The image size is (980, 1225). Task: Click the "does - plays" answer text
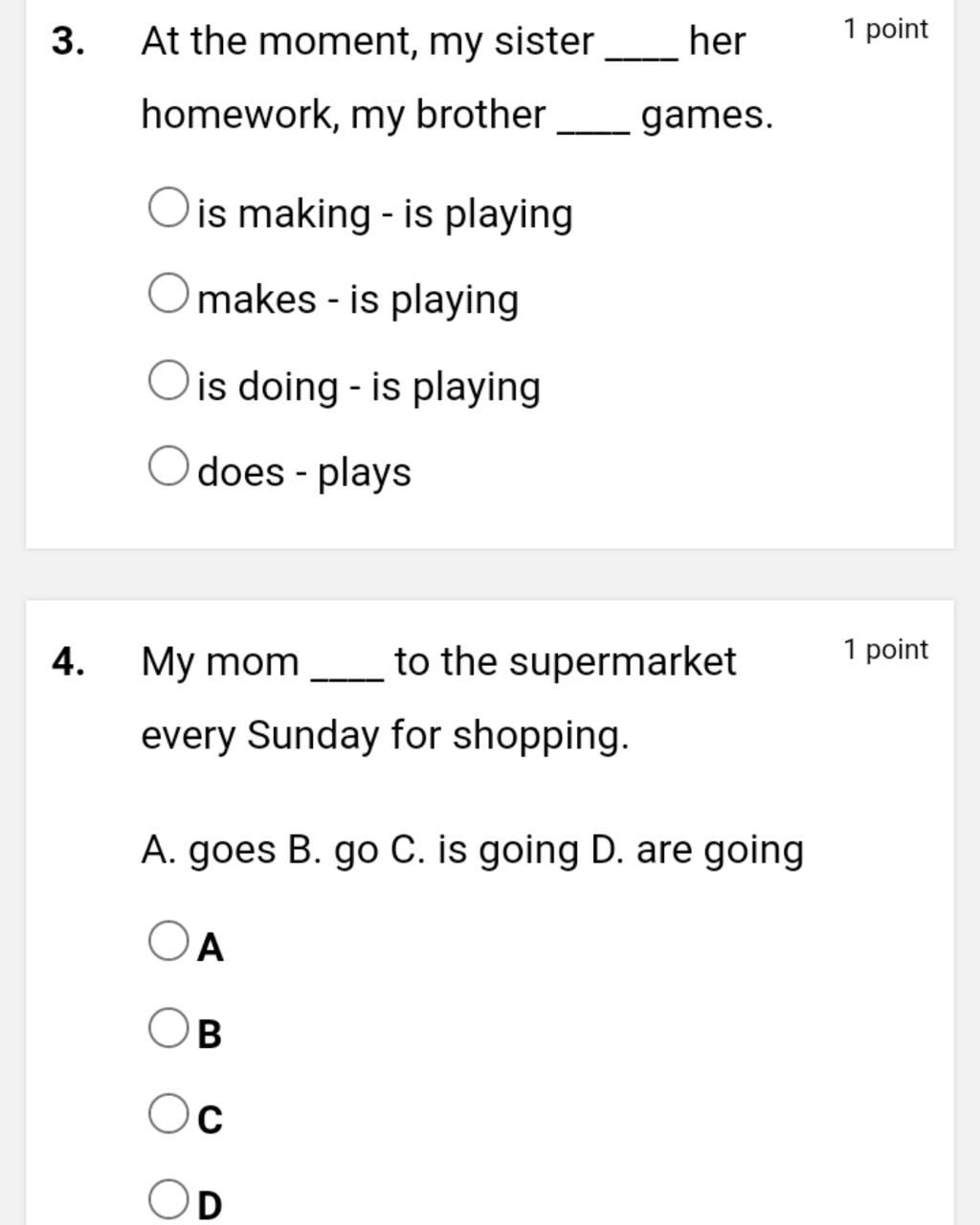[x=304, y=472]
